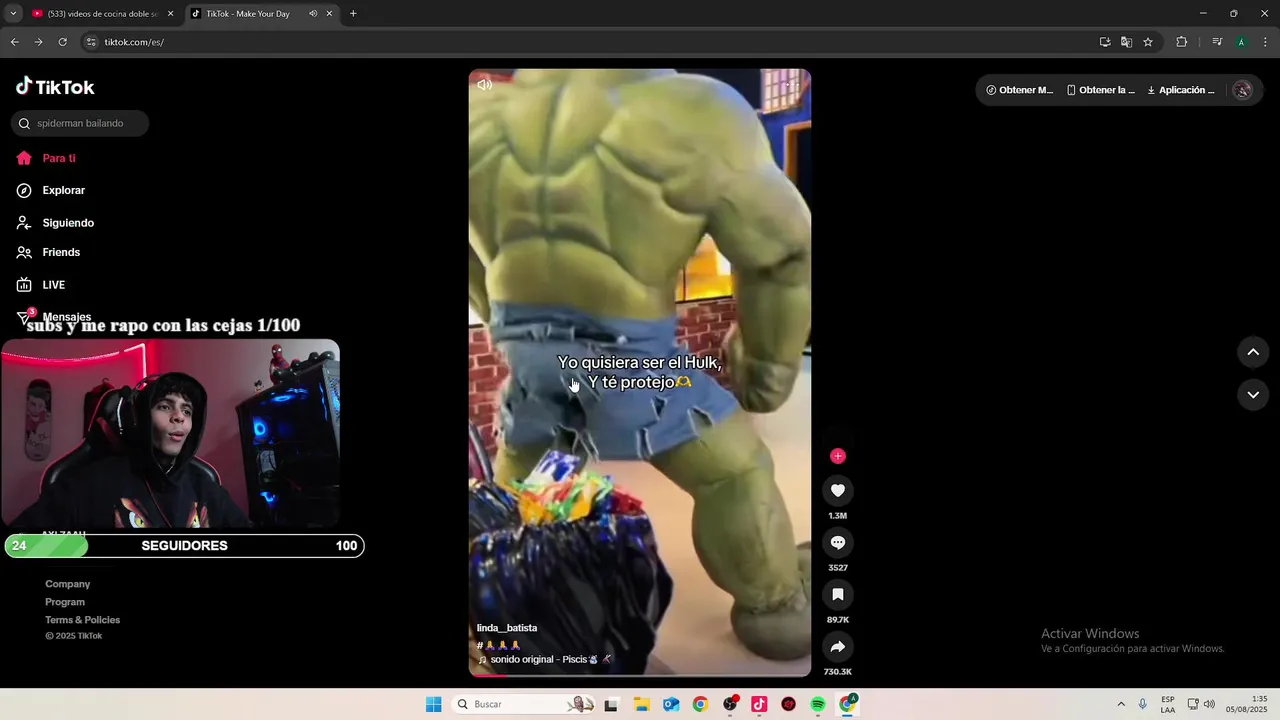Open a new browser tab
Screen dimensions: 1280x720
click(353, 14)
